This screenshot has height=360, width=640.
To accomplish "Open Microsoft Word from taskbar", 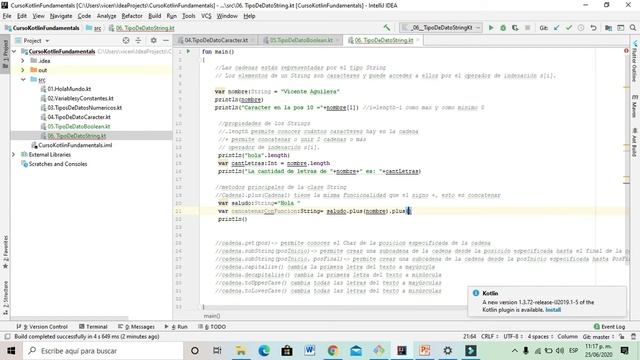I will coord(309,351).
